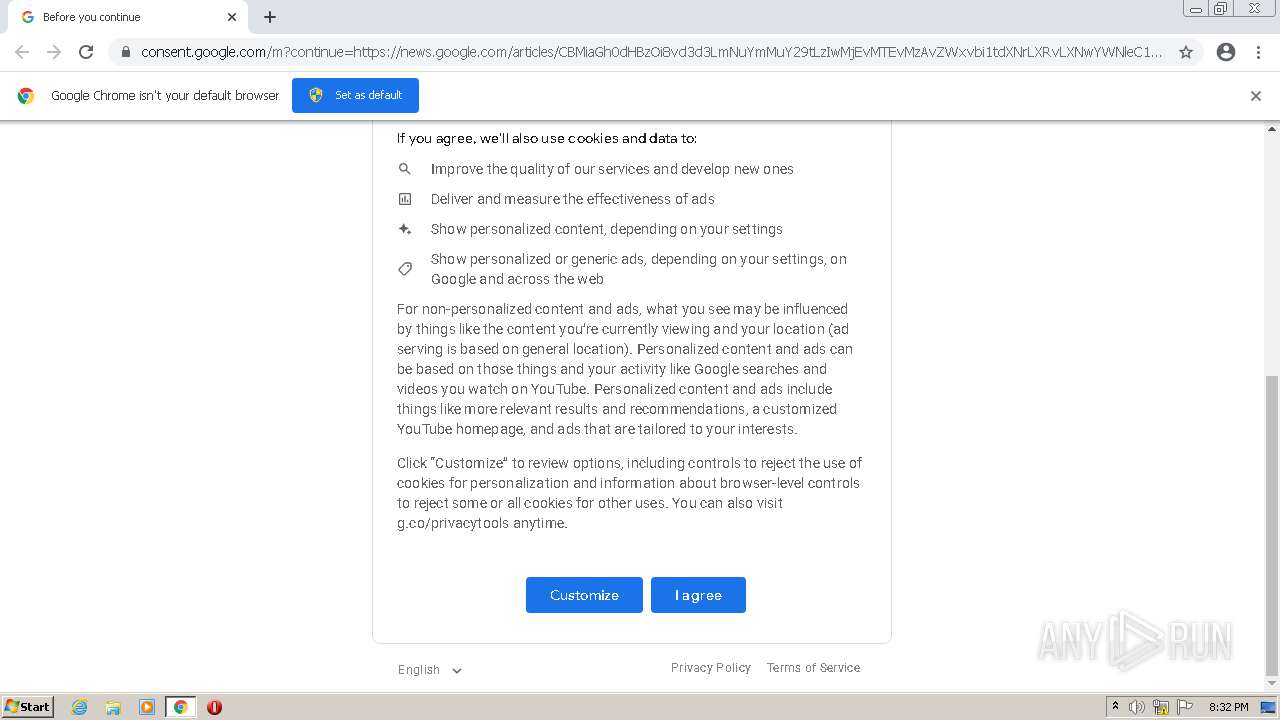This screenshot has width=1280, height=720.
Task: Open Chrome's three-dot menu
Action: [1258, 52]
